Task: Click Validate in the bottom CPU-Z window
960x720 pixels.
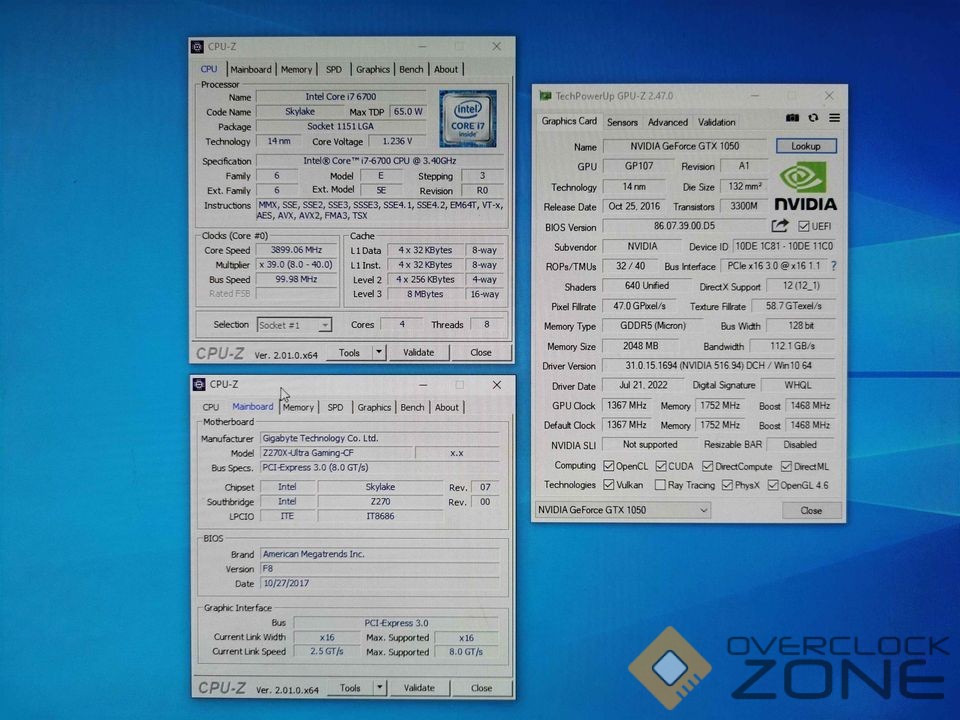Action: tap(419, 688)
